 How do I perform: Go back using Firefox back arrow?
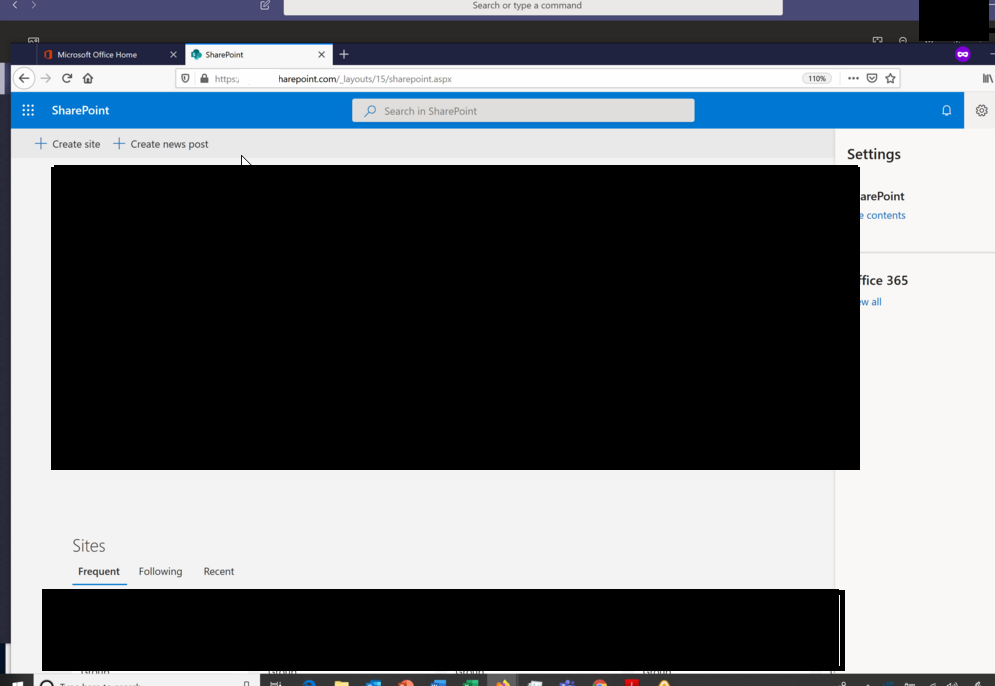point(24,78)
